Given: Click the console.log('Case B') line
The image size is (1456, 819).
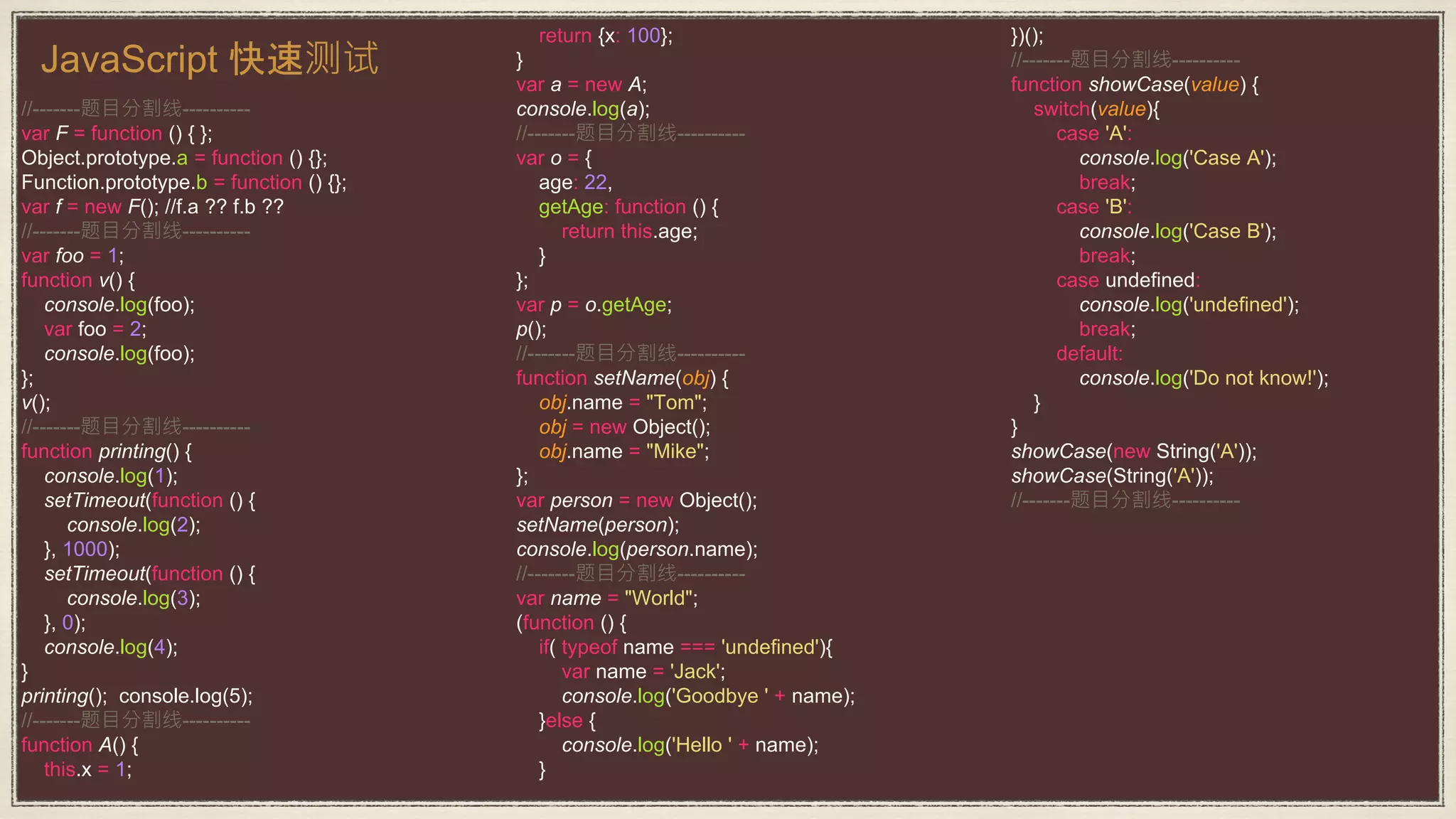Looking at the screenshot, I should [1178, 231].
